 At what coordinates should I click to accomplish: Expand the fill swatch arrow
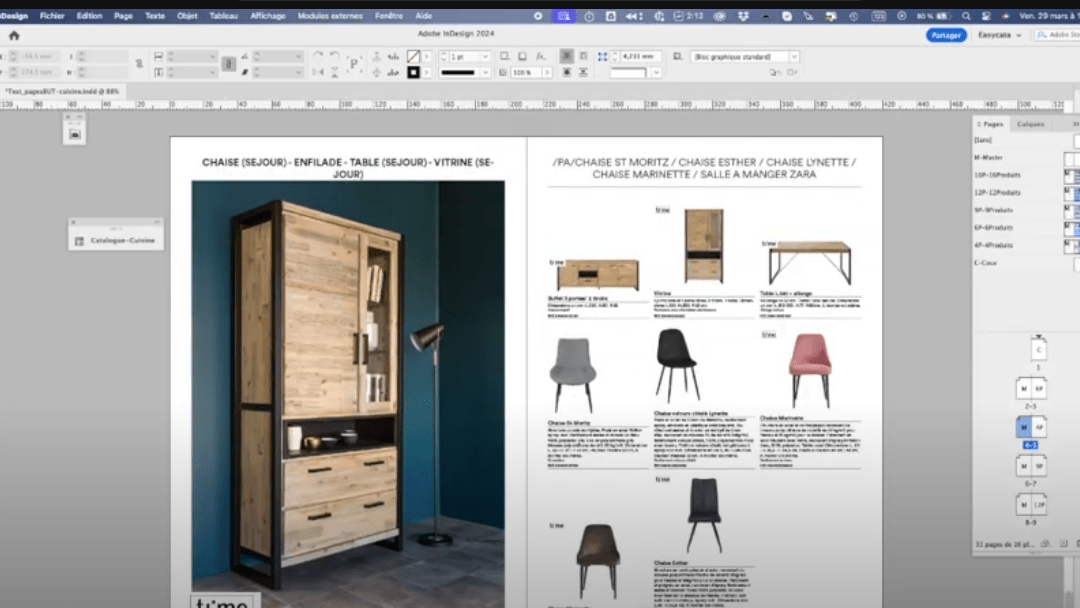(x=427, y=56)
